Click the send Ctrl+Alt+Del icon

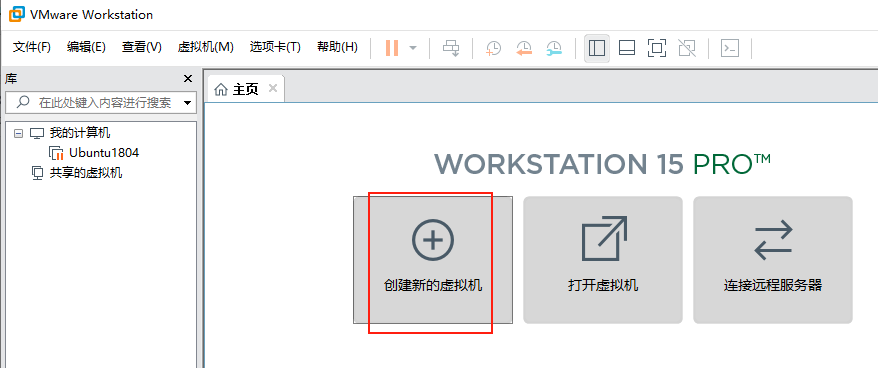point(451,48)
